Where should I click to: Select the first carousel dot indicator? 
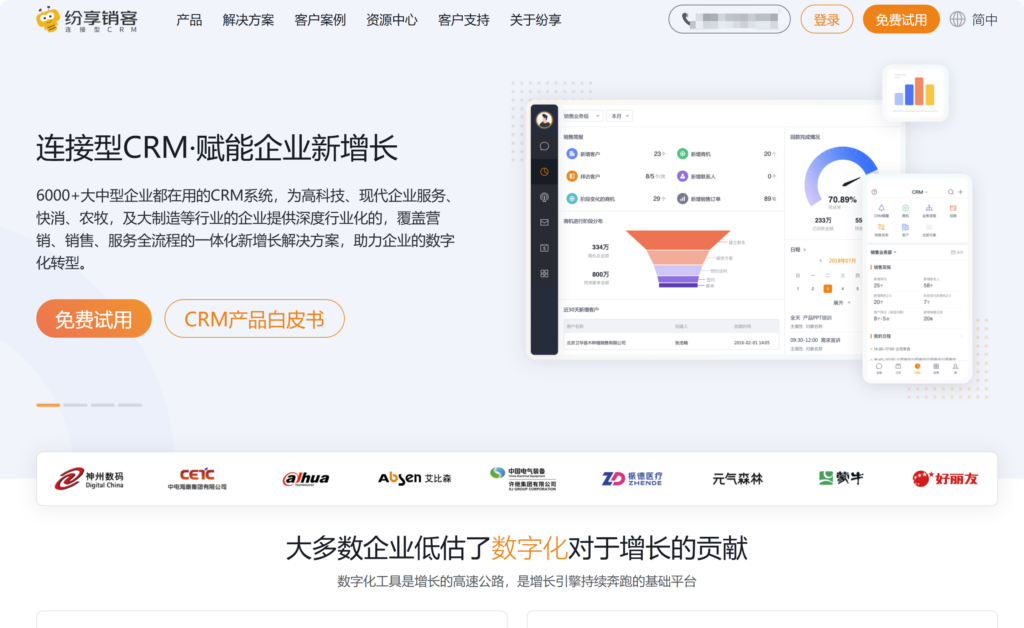pos(46,405)
